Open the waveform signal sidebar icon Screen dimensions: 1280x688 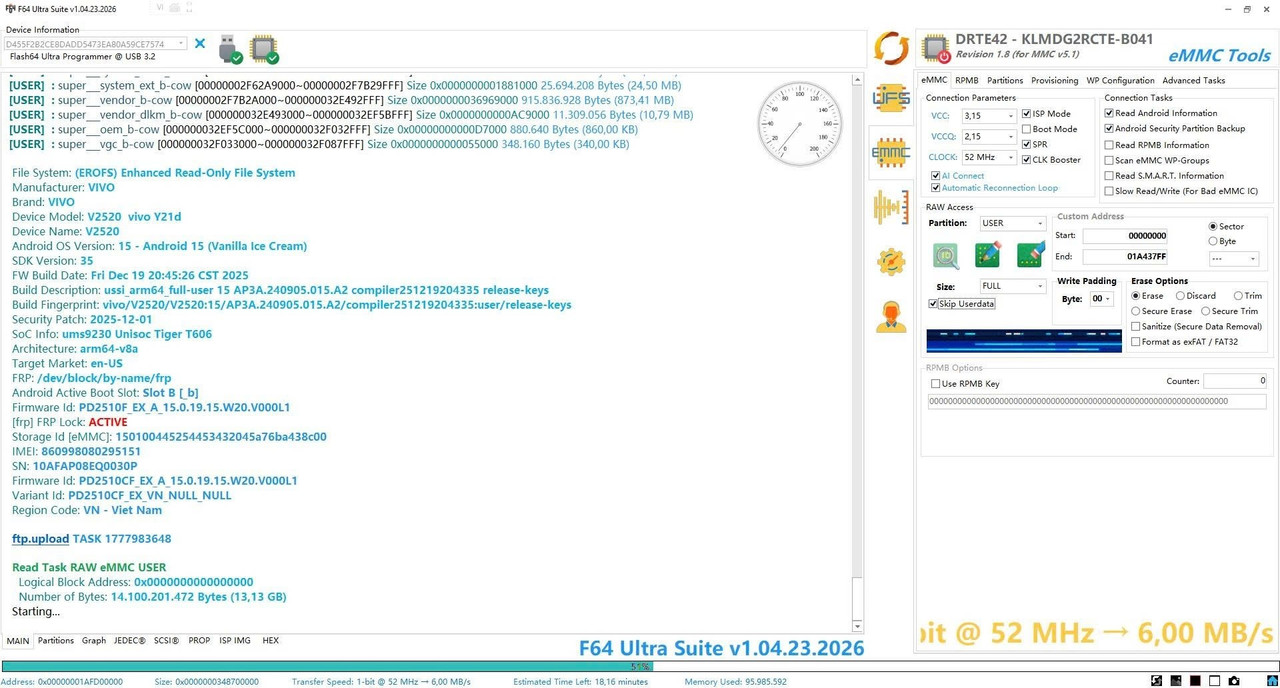pyautogui.click(x=891, y=207)
